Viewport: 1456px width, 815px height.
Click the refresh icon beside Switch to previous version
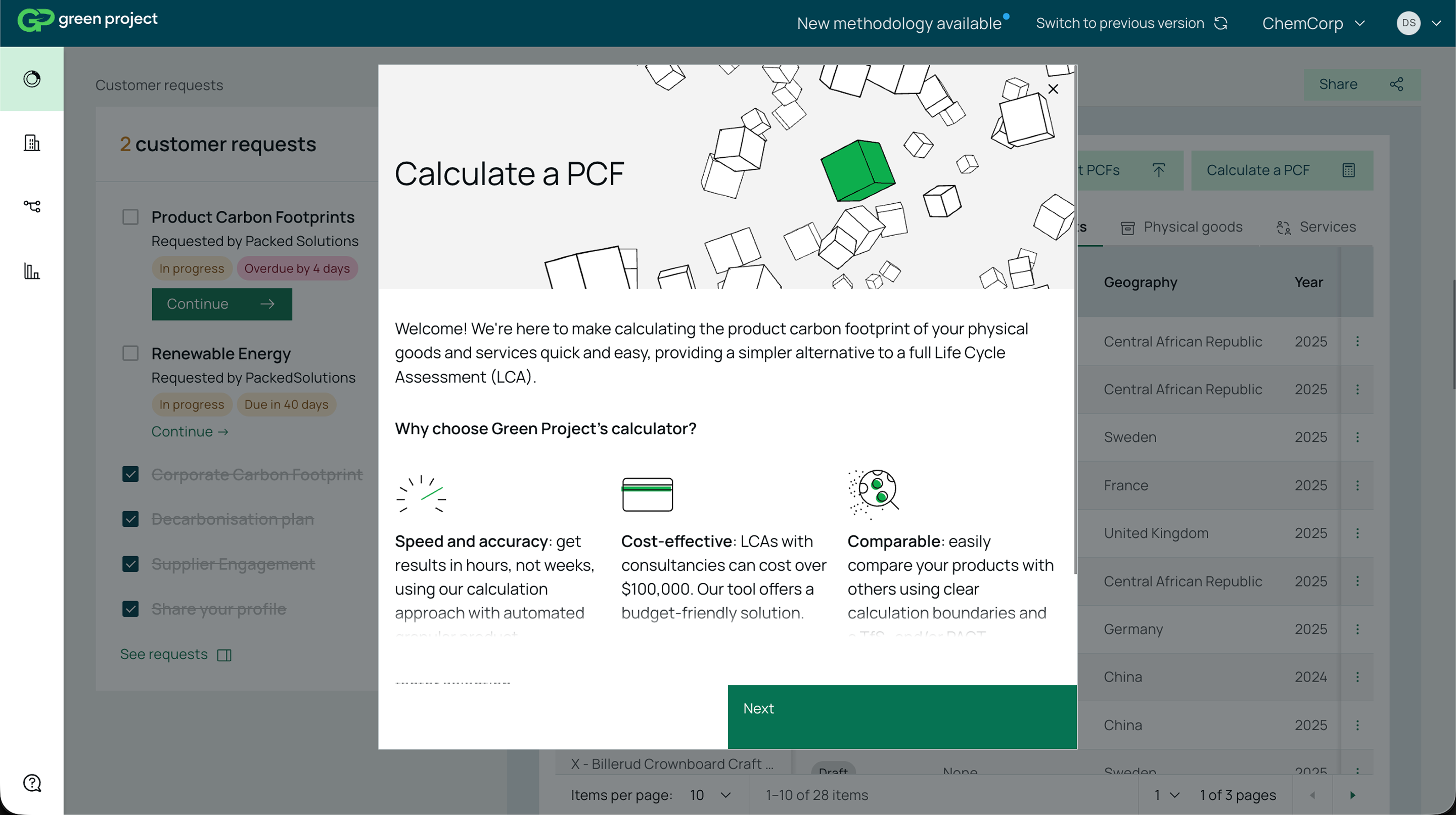[1221, 23]
